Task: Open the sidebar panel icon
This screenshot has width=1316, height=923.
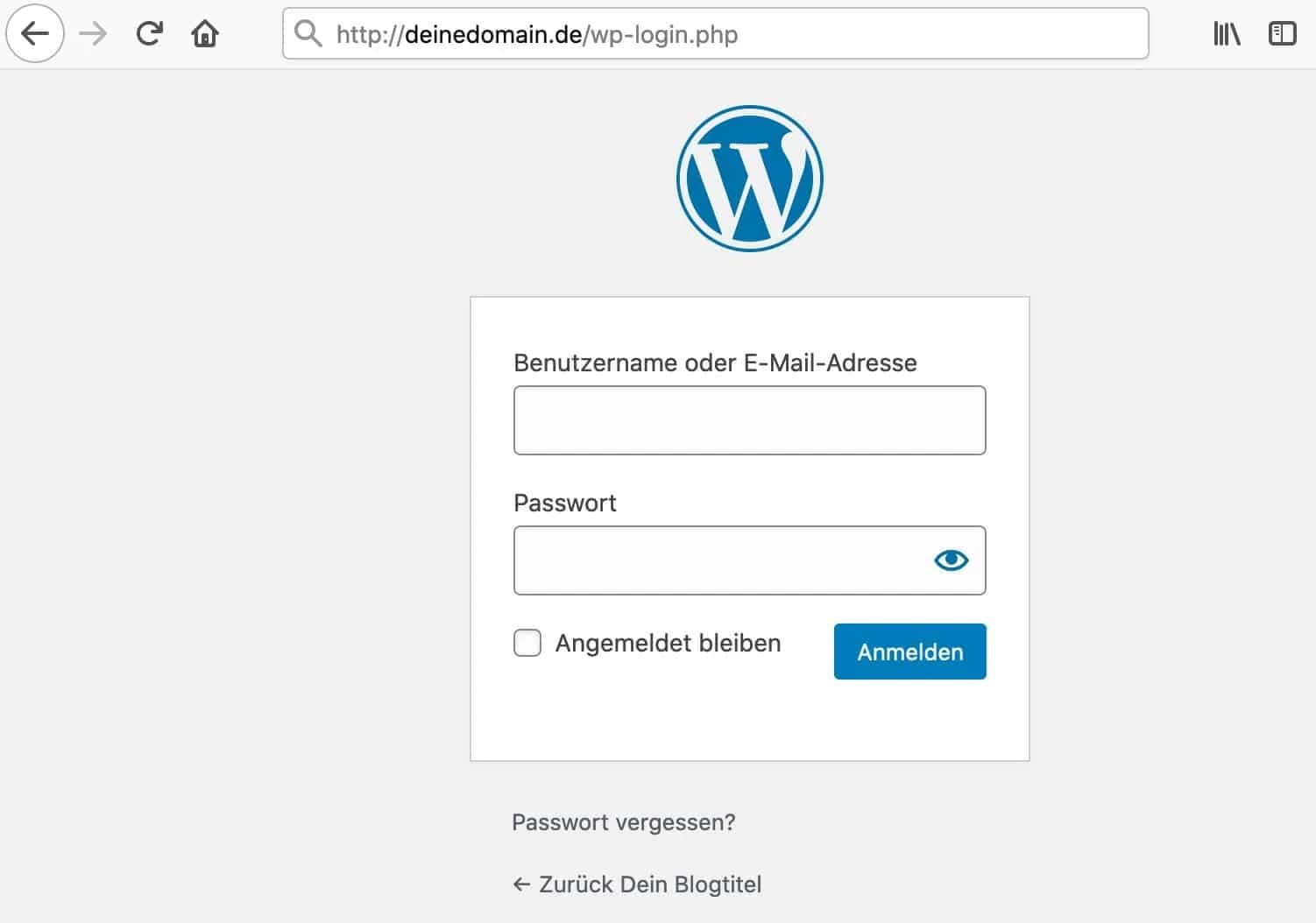Action: tap(1283, 34)
